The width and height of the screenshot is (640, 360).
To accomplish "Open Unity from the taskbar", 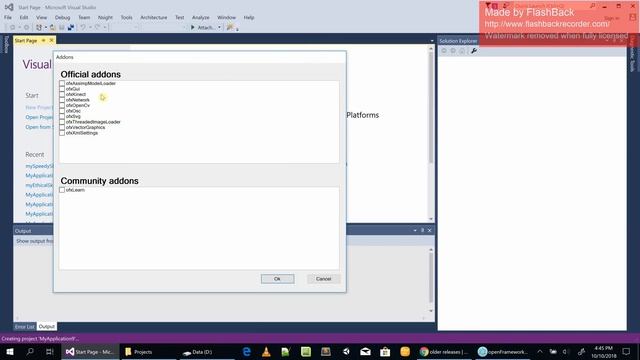I will [x=346, y=351].
